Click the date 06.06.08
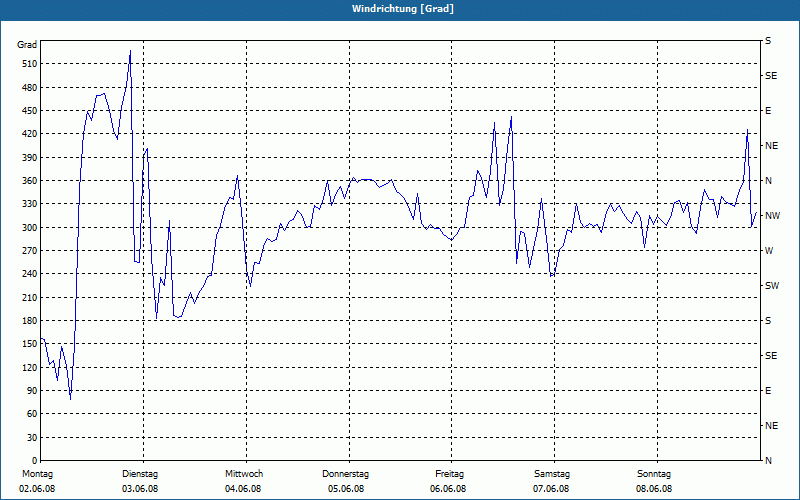This screenshot has width=800, height=500. 448,489
